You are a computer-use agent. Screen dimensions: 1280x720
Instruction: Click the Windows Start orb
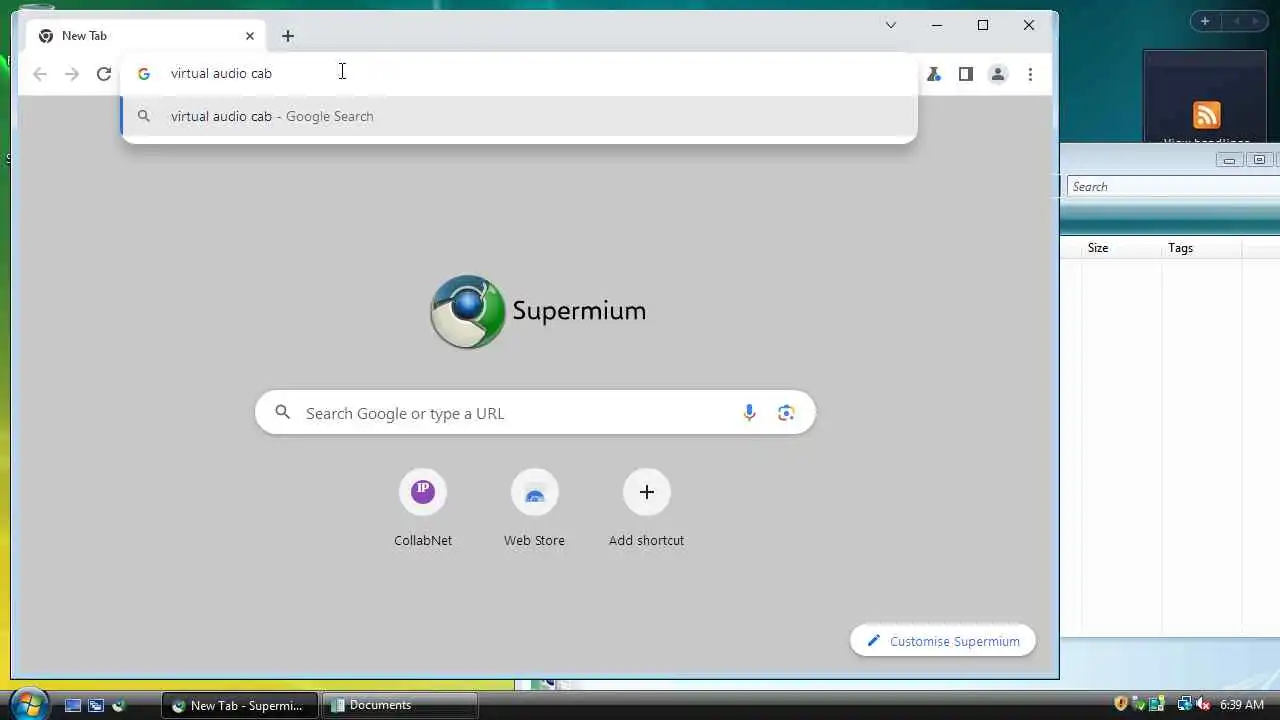(x=28, y=704)
